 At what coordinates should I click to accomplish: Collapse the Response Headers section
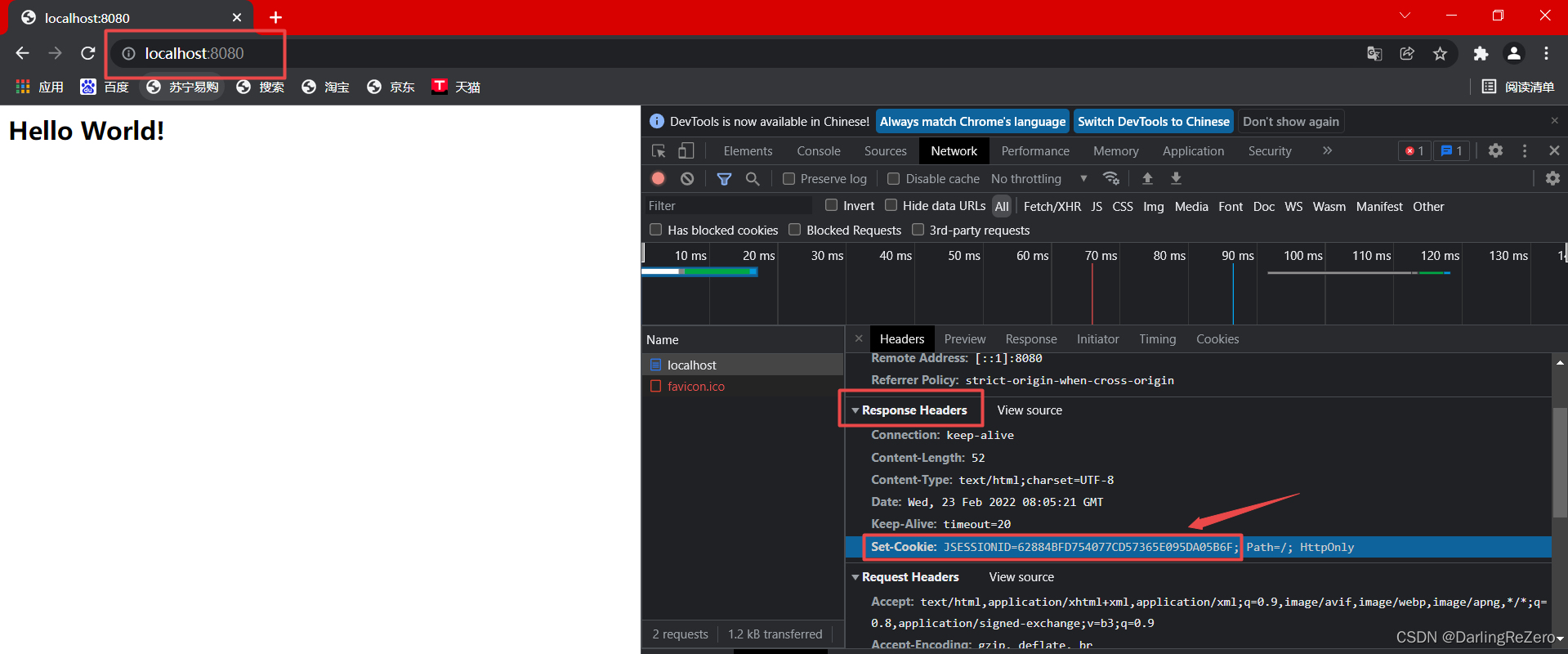(855, 410)
